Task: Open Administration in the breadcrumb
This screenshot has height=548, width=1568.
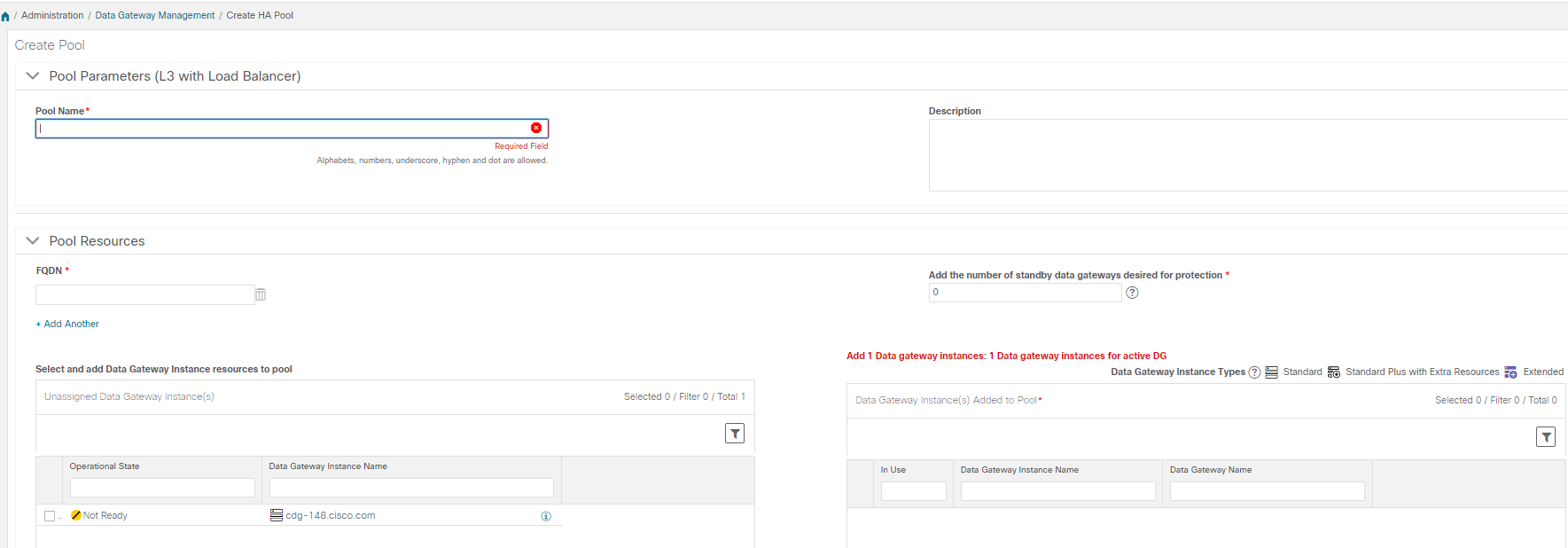Action: pos(52,16)
